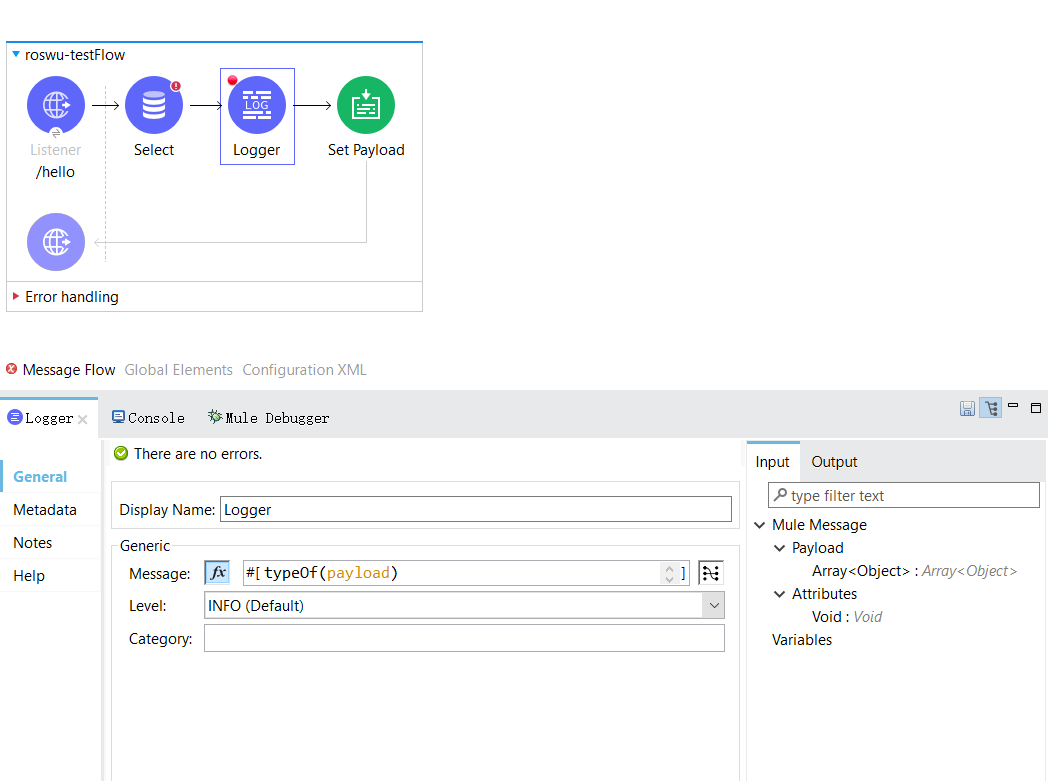Image resolution: width=1048 pixels, height=781 pixels.
Task: Click the red breakpoint dot on Logger
Action: [x=233, y=80]
